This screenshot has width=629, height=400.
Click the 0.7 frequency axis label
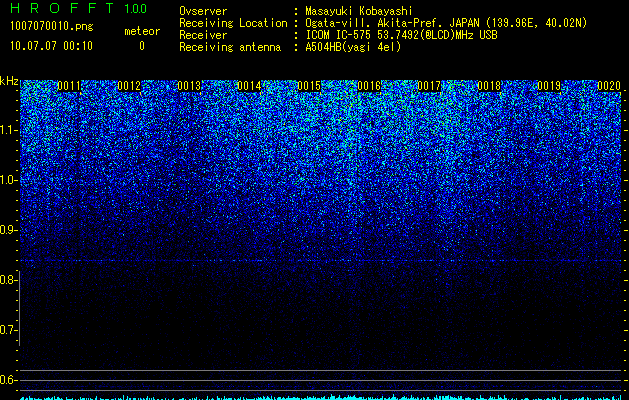click(8, 330)
